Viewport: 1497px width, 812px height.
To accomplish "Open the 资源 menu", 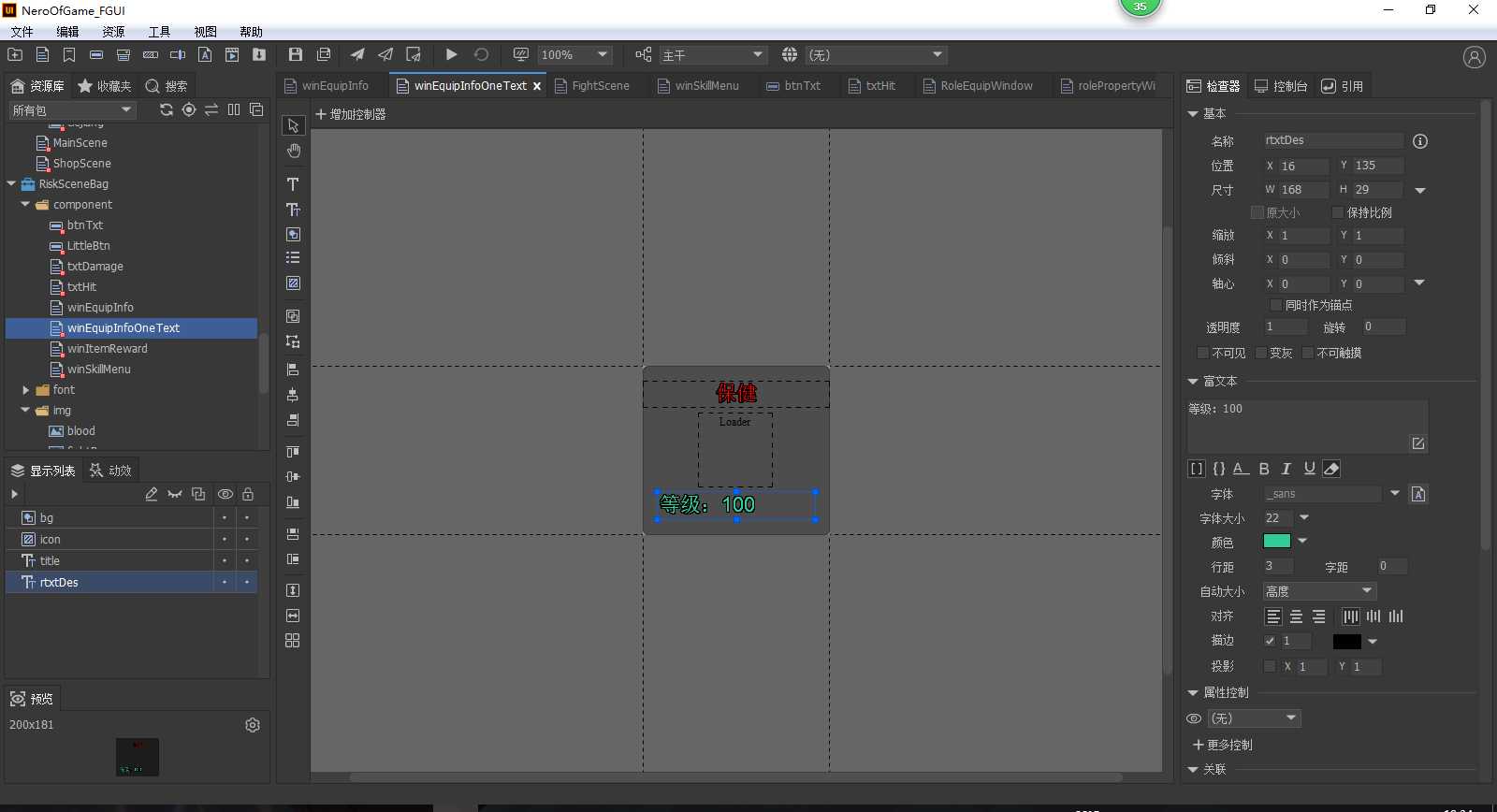I will pos(113,32).
